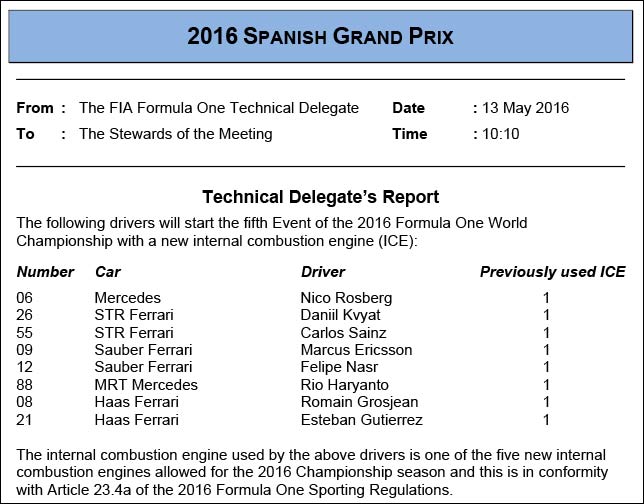Click the Number column header

(x=45, y=271)
